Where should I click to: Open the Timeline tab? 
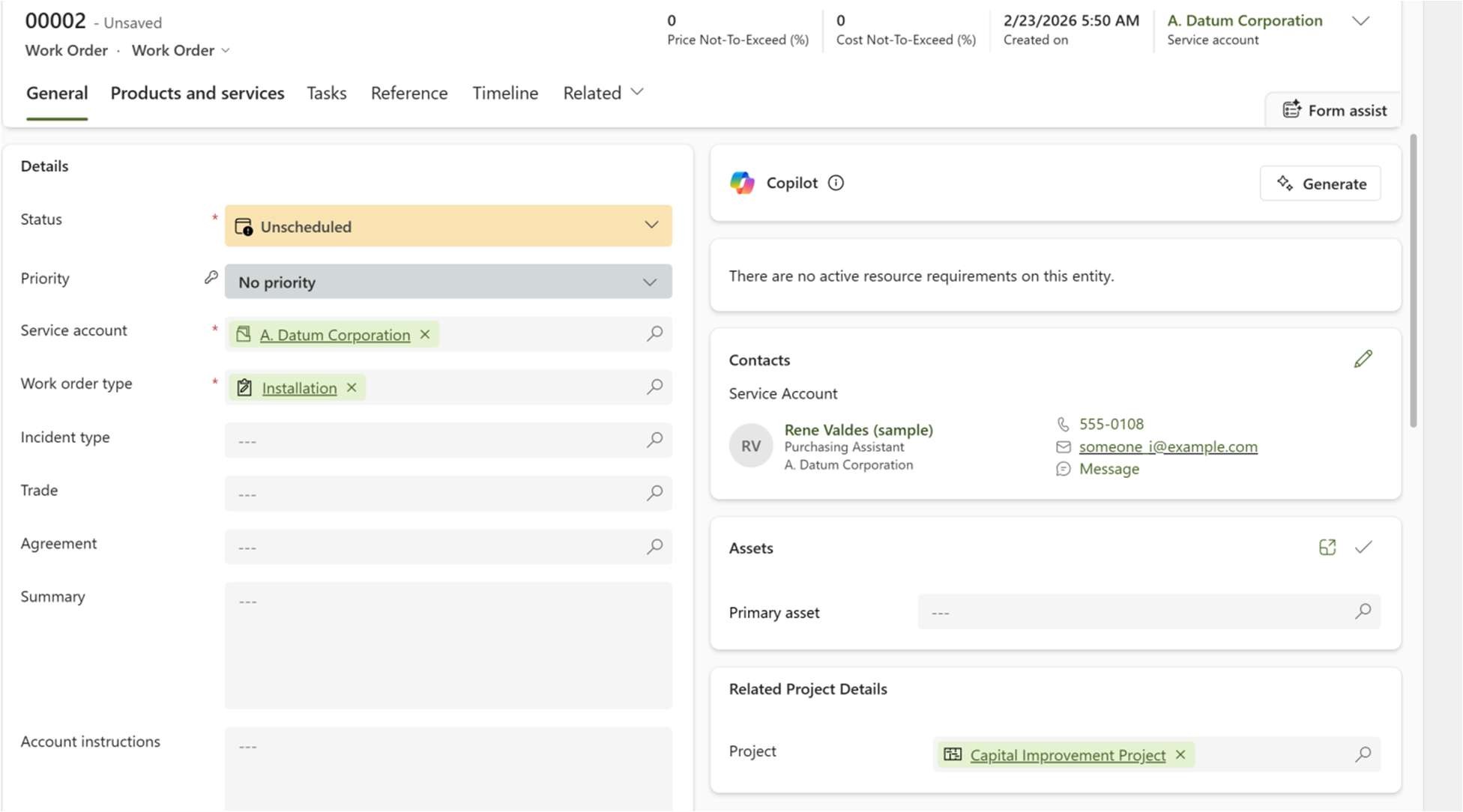tap(504, 93)
